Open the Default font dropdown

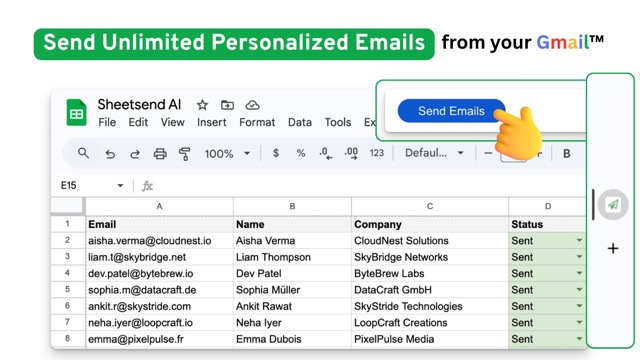434,153
